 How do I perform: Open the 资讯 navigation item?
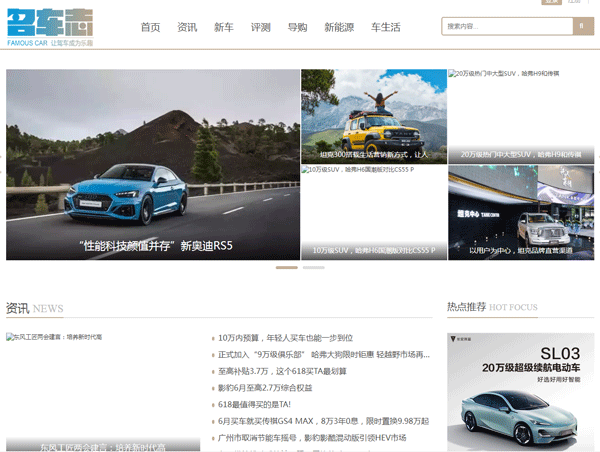[187, 27]
